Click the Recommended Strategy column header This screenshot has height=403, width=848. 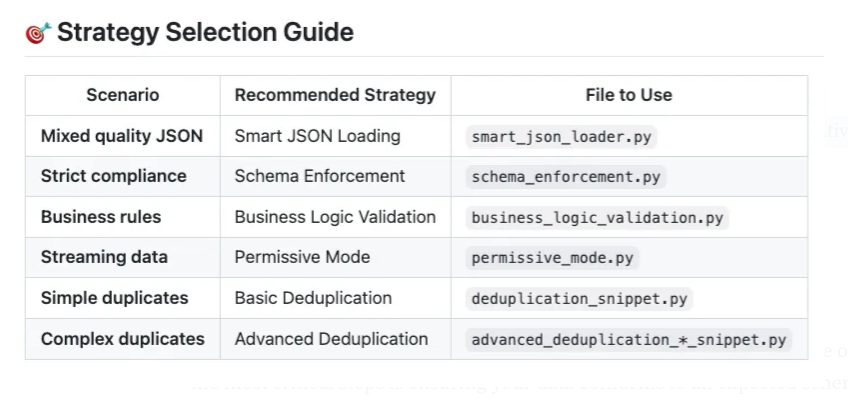[335, 95]
